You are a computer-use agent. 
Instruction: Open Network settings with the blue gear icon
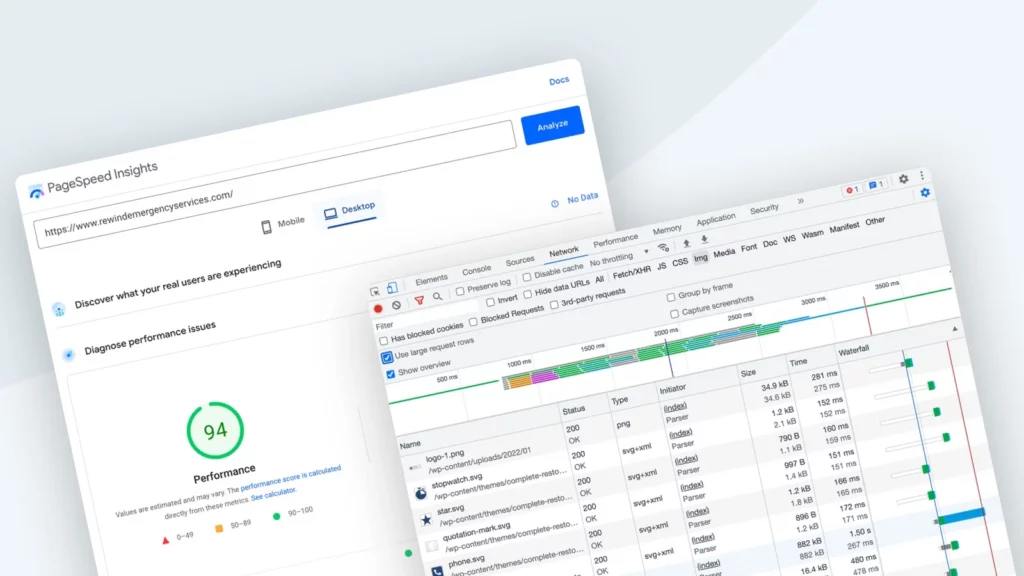coord(925,193)
